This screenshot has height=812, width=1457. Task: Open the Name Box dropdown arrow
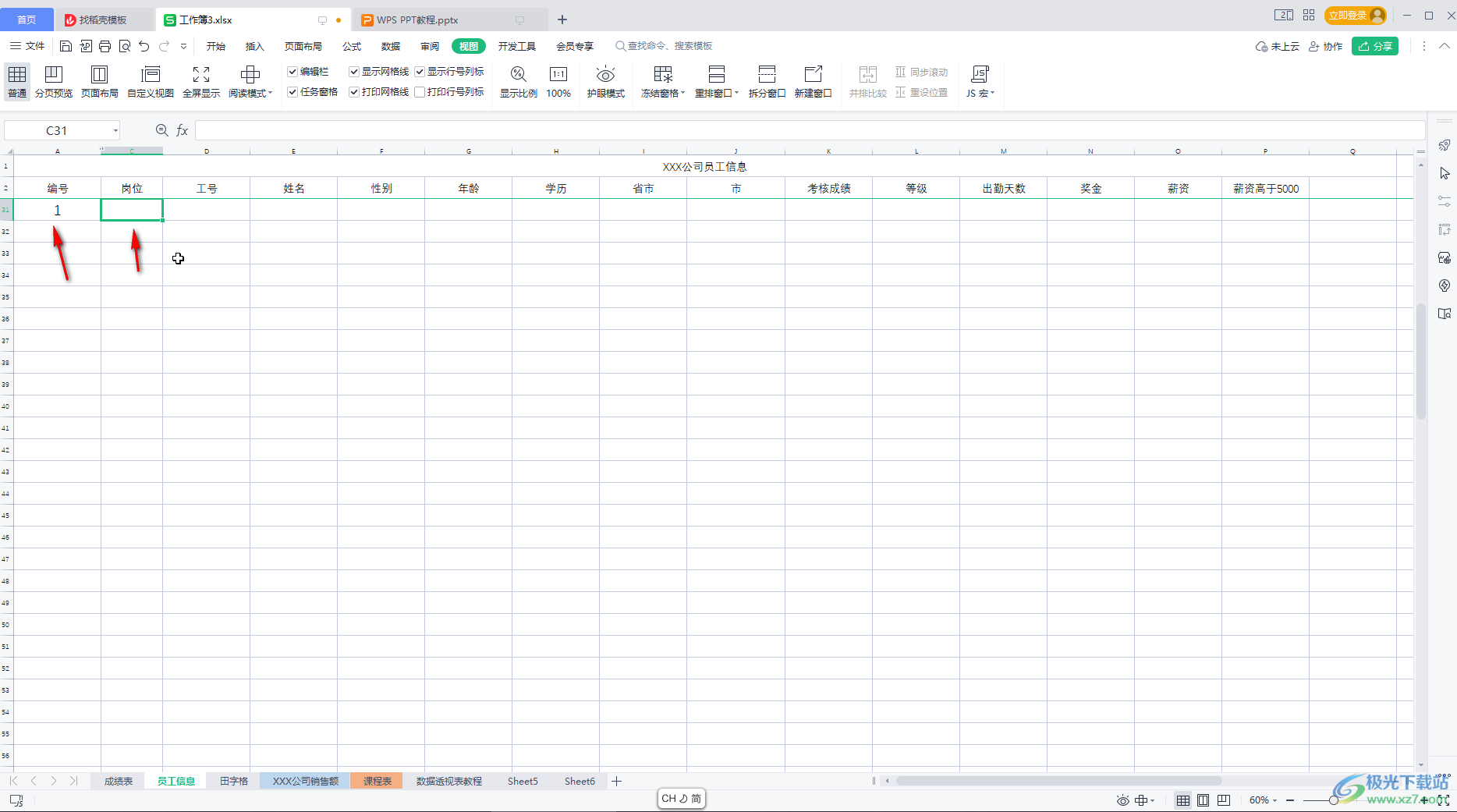pos(115,130)
